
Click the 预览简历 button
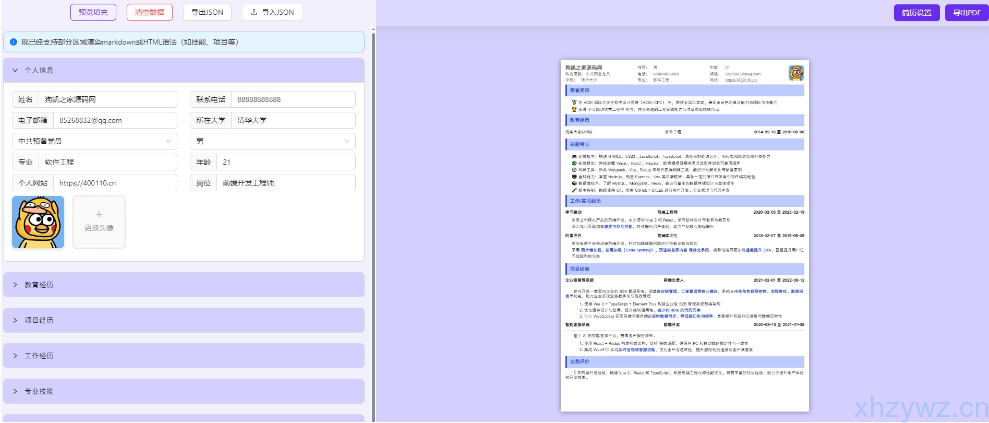(93, 13)
